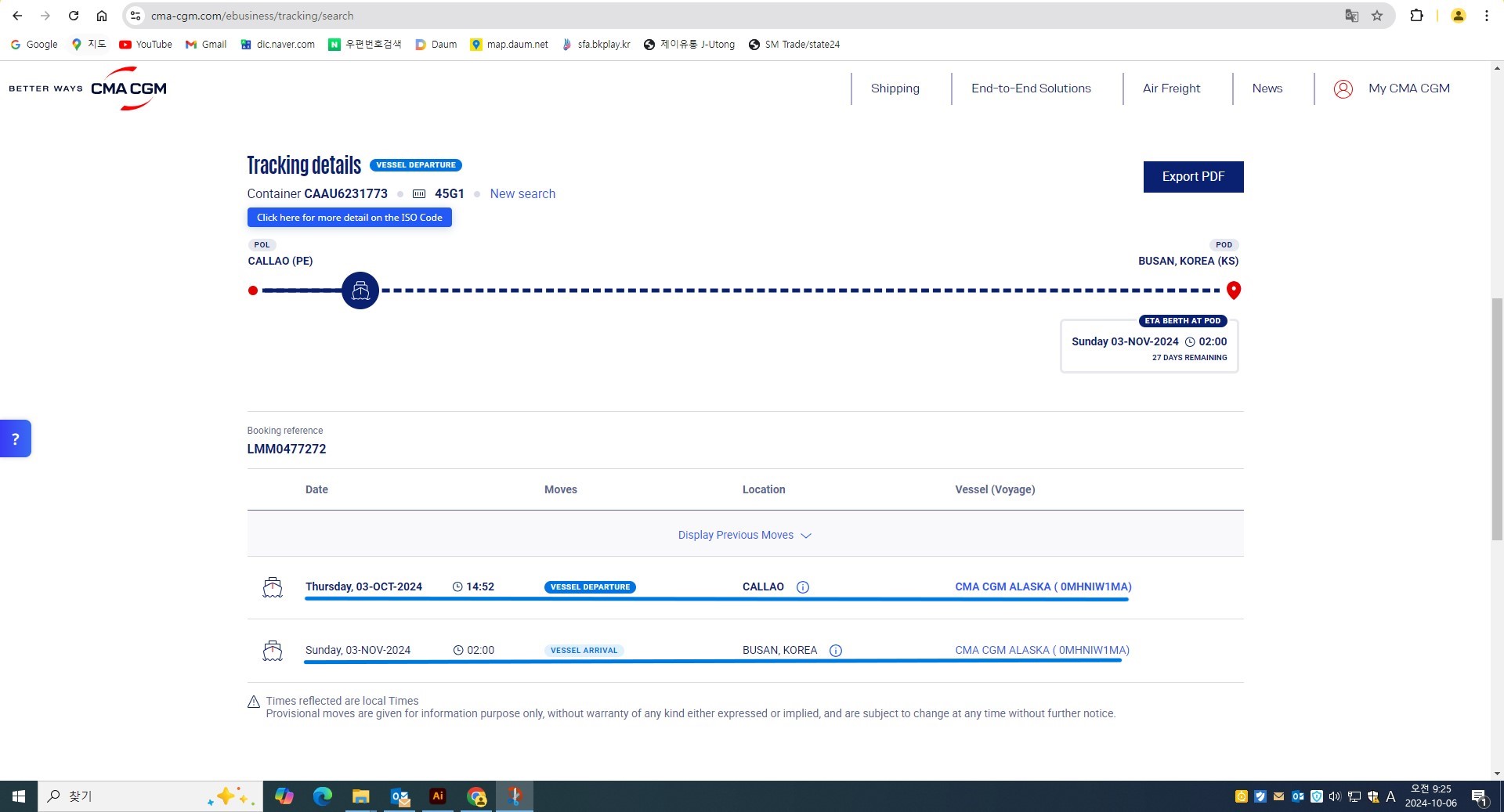Viewport: 1504px width, 812px height.
Task: Open the Google bookmark
Action: coord(34,45)
